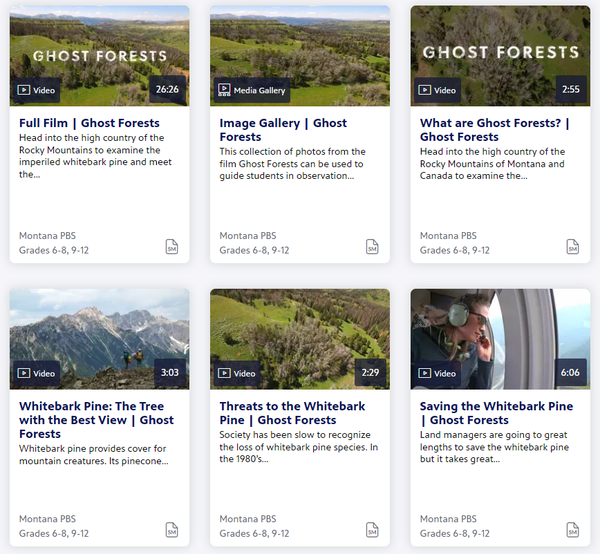This screenshot has height=554, width=600.
Task: Open the Full Film | Ghost Forests title link
Action: [x=89, y=124]
